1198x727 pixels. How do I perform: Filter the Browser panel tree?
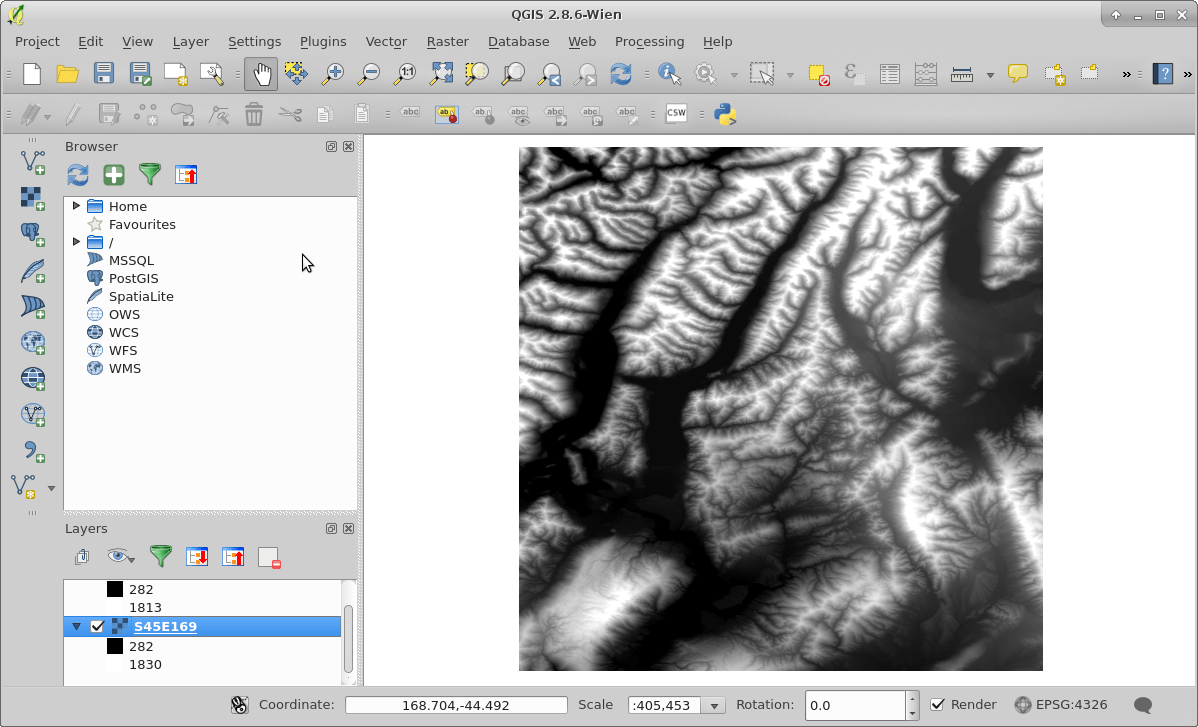pos(150,175)
